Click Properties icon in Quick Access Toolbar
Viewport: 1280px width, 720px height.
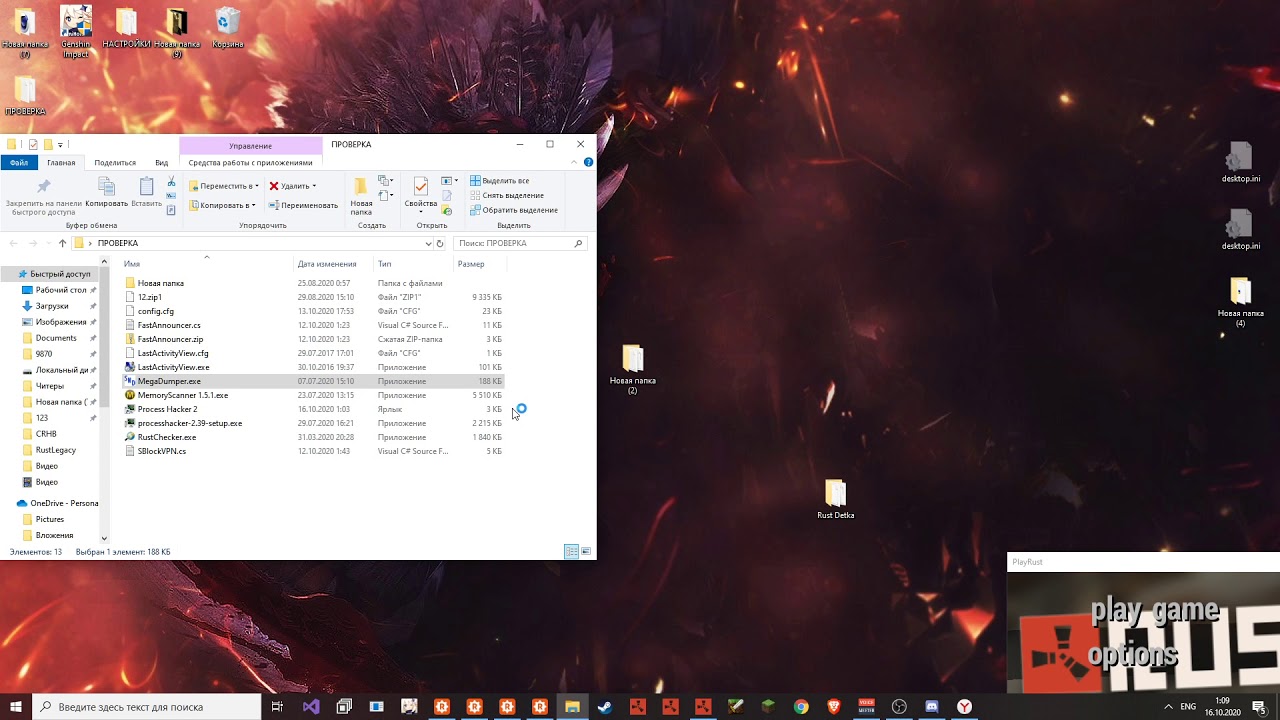tap(32, 145)
